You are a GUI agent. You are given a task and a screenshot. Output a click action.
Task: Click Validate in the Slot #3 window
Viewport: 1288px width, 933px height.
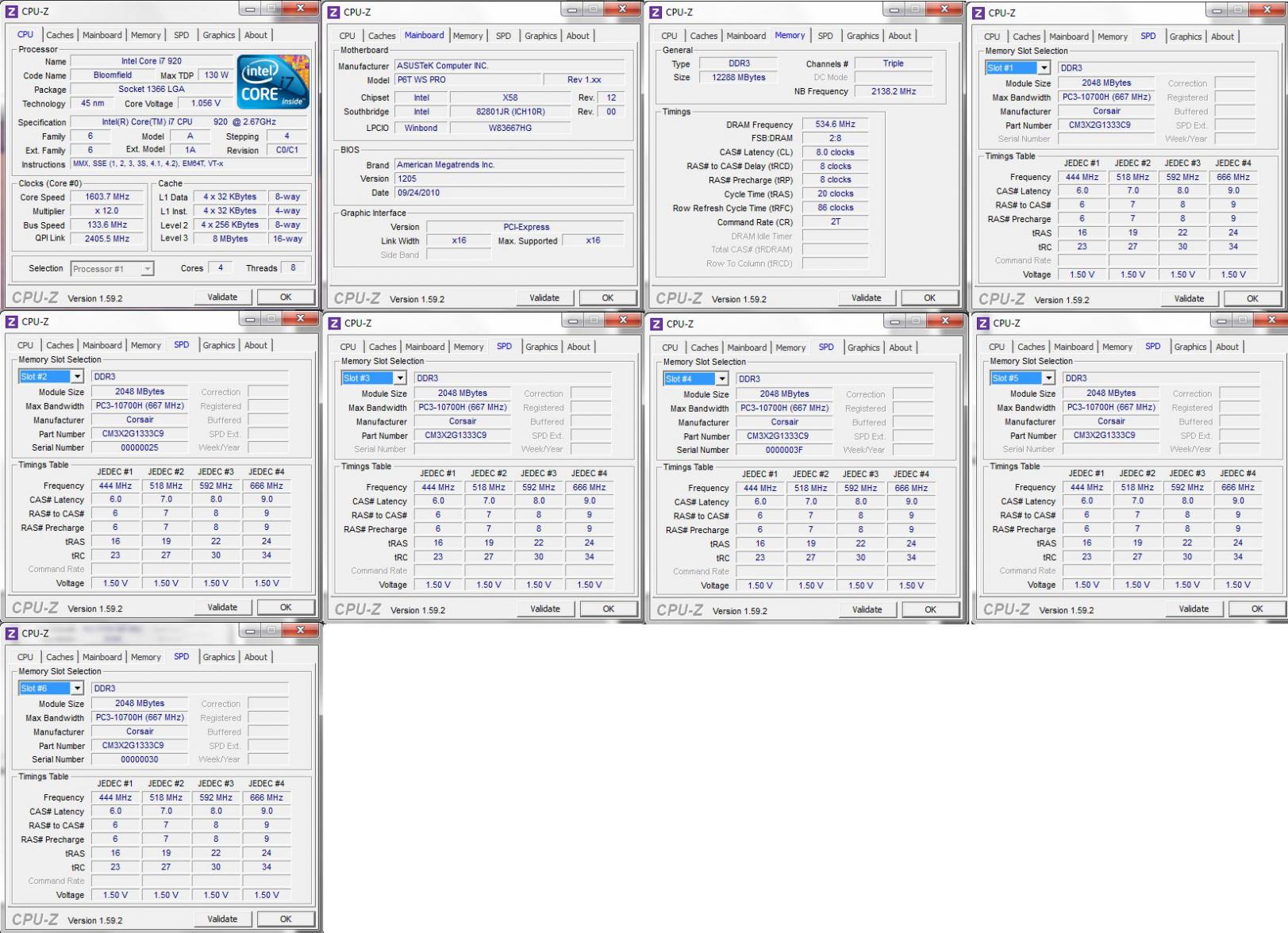(x=545, y=609)
